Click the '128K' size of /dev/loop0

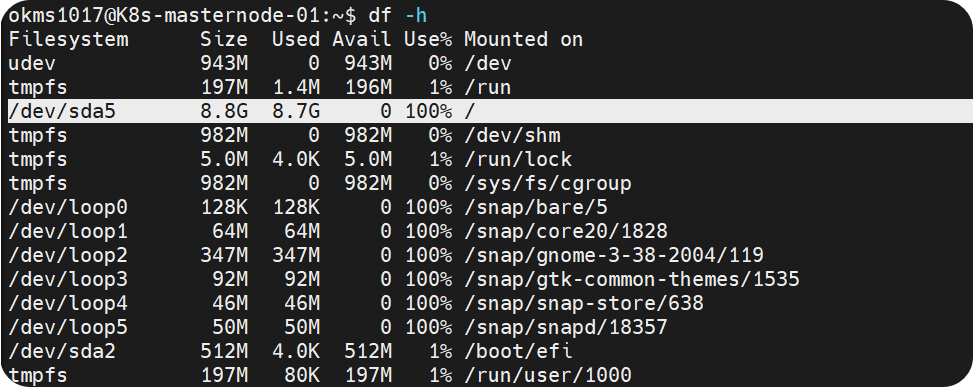[224, 207]
